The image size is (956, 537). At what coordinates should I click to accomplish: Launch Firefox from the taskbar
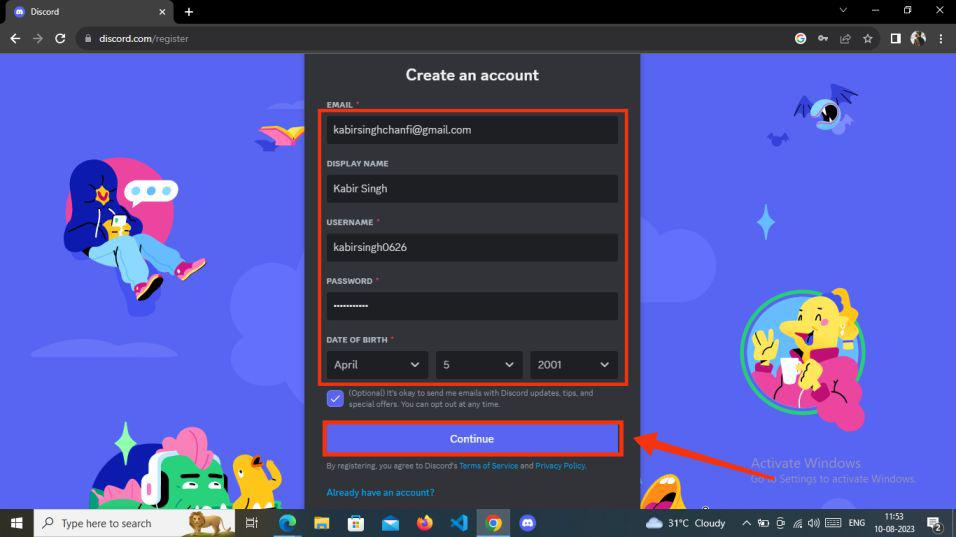click(424, 523)
